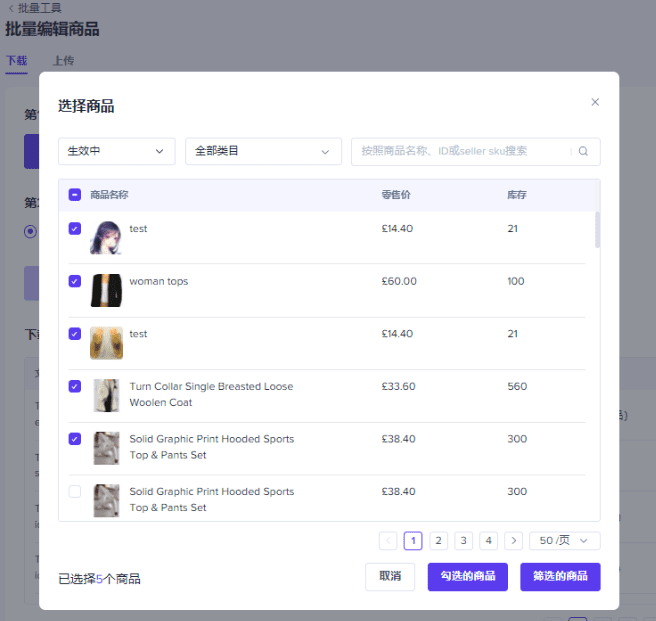Click the Woolen Coat product thumbnail
Viewport: 656px width, 621px height.
(106, 395)
